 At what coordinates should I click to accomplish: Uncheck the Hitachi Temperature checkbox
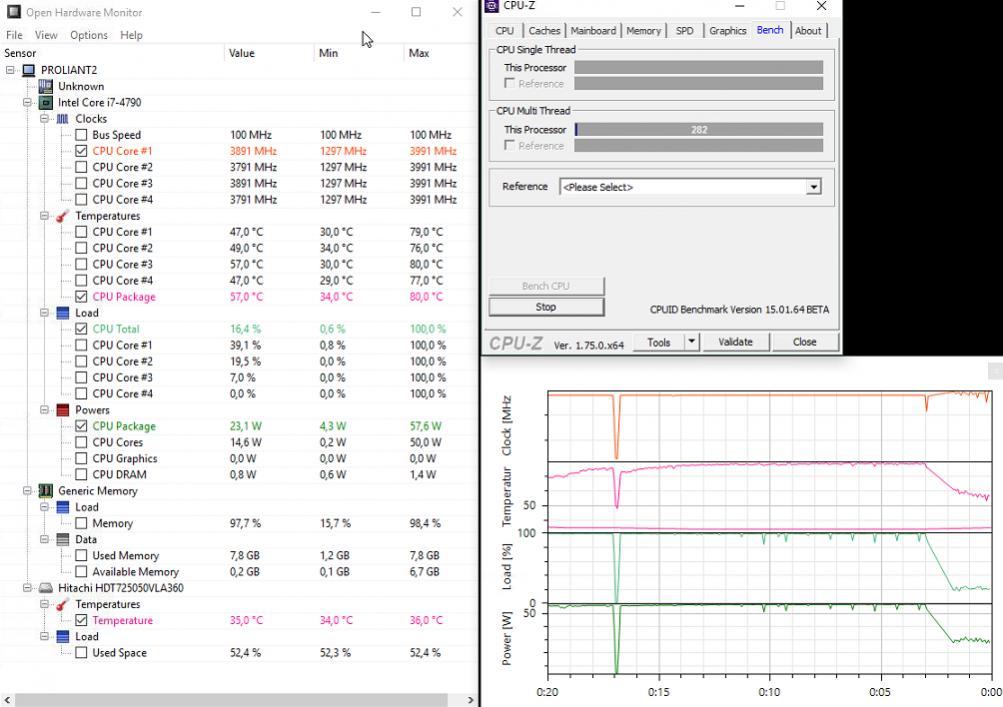(x=81, y=621)
